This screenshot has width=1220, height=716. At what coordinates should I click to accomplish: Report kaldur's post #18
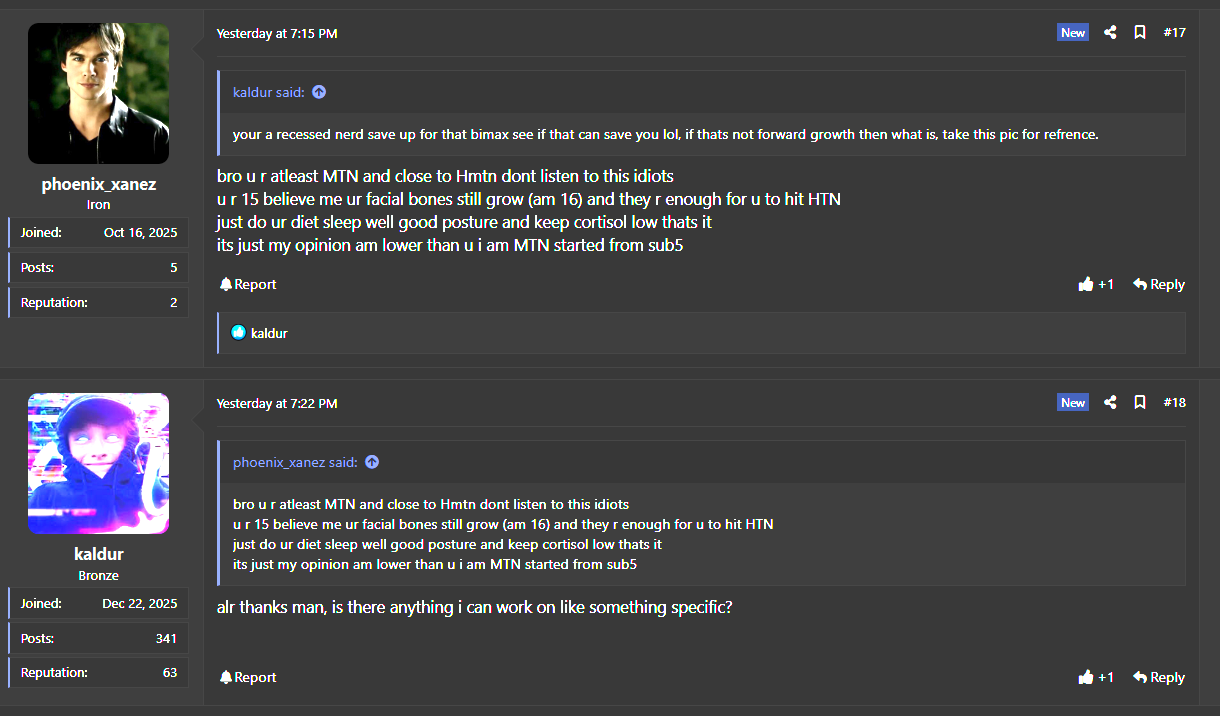click(x=248, y=677)
